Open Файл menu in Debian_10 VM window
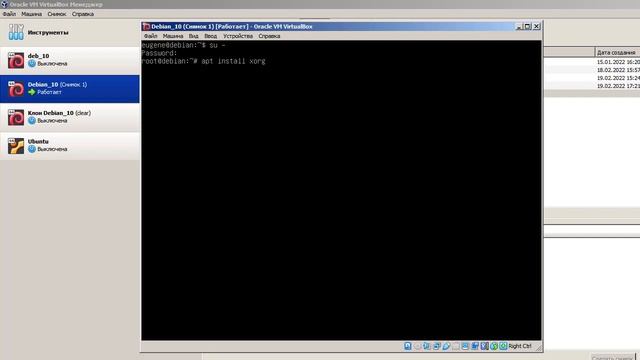This screenshot has width=640, height=360. [x=151, y=36]
